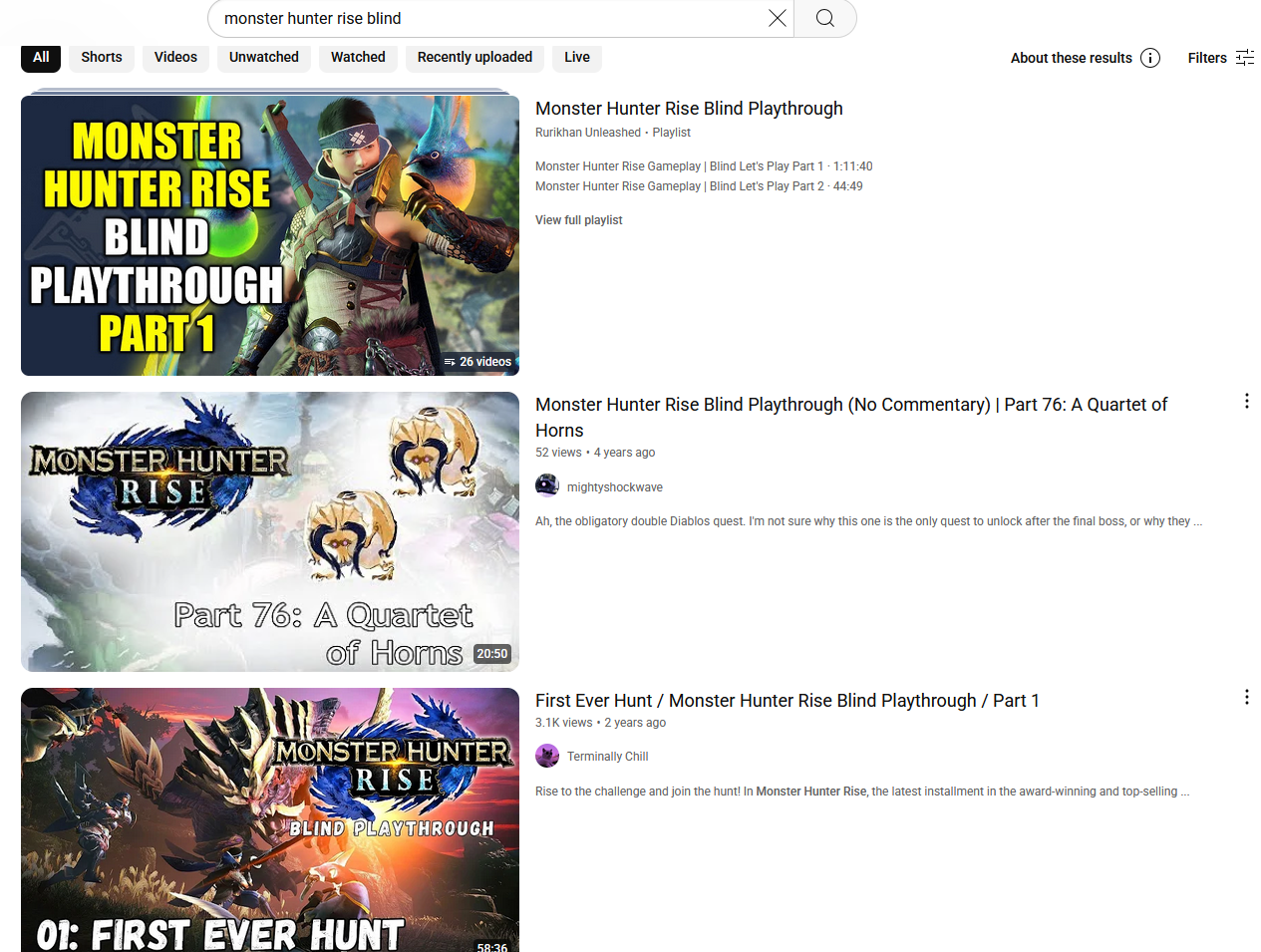The image size is (1261, 952).
Task: Select the Unwatched filter chip
Action: (x=264, y=57)
